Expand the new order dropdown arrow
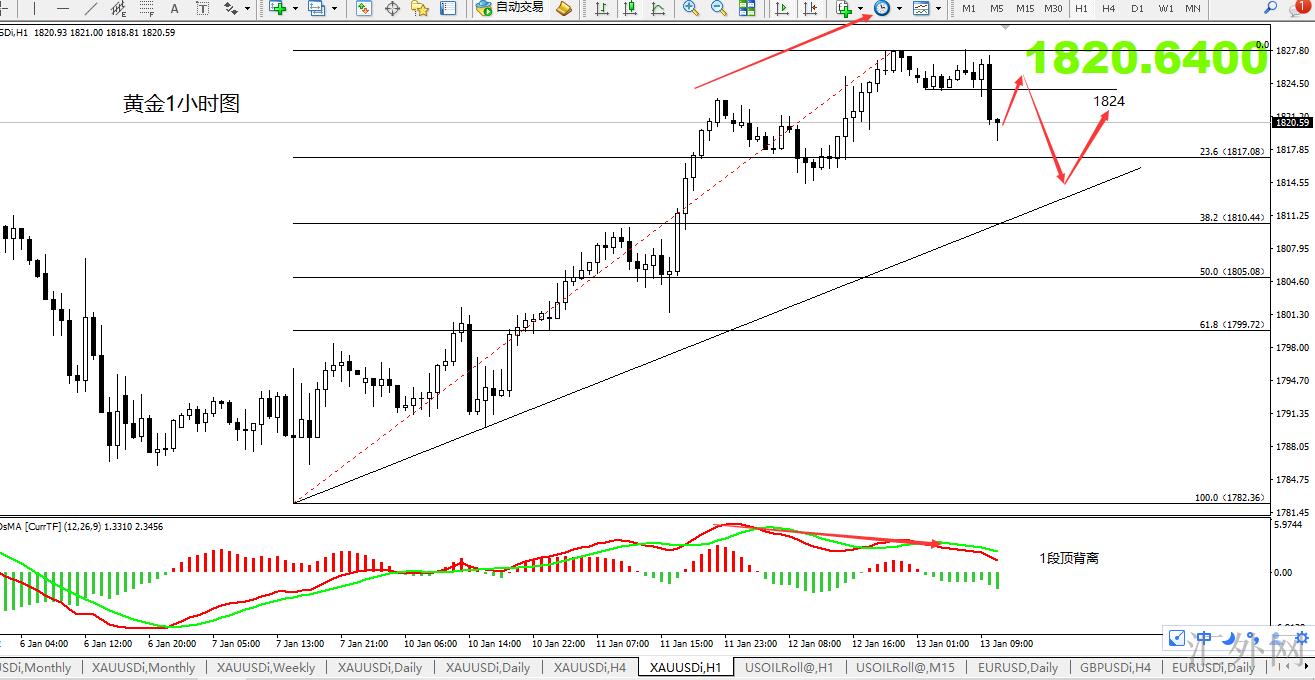1315x680 pixels. click(x=295, y=8)
